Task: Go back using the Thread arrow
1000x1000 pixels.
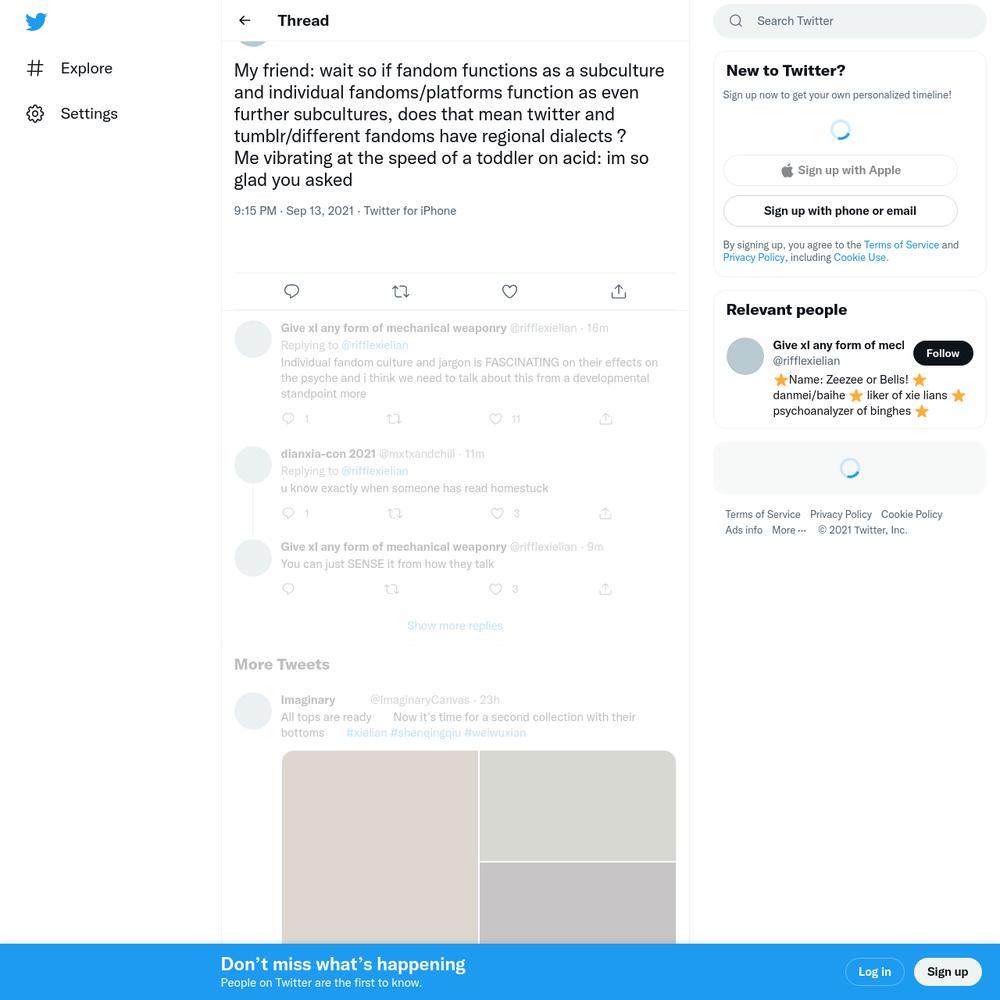Action: (244, 20)
